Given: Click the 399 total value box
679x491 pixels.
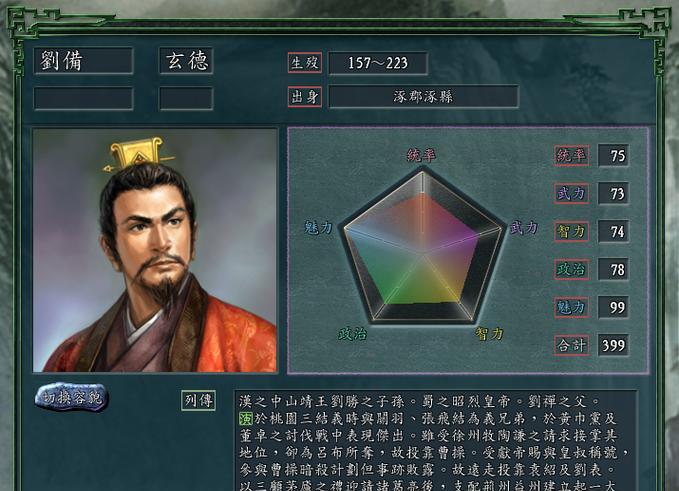Looking at the screenshot, I should pos(613,345).
